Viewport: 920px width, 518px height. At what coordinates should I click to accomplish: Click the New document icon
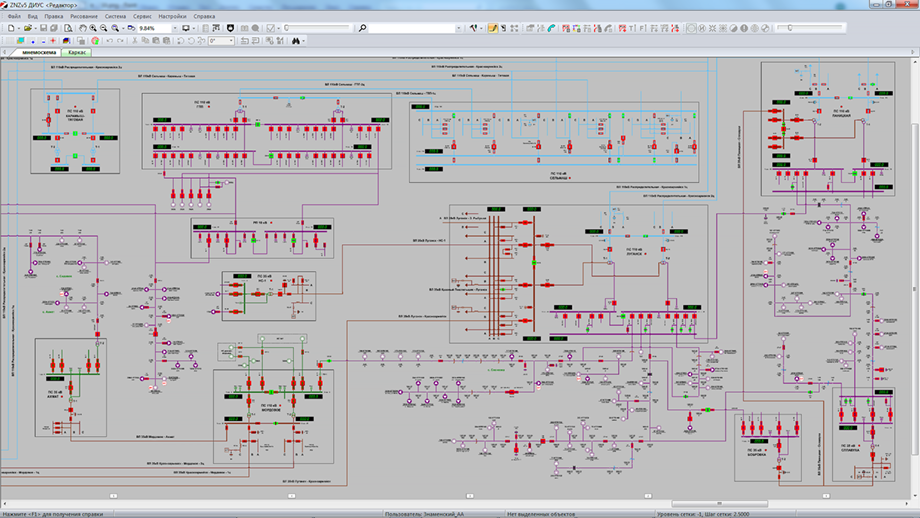tap(10, 28)
